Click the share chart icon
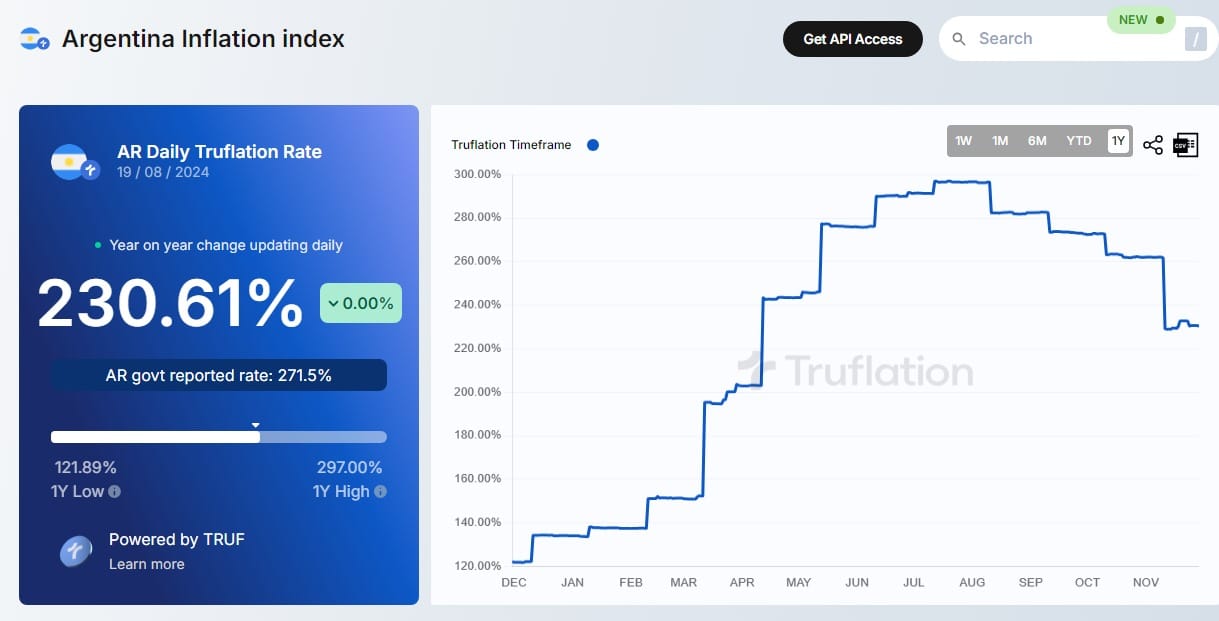 pos(1153,144)
